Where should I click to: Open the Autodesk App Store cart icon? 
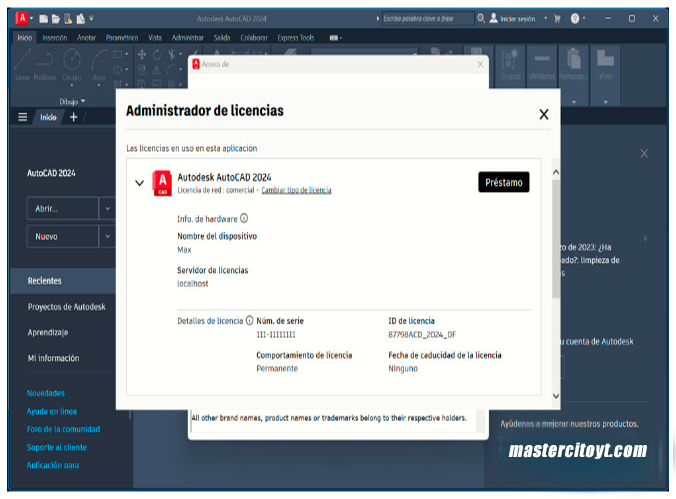[x=557, y=19]
